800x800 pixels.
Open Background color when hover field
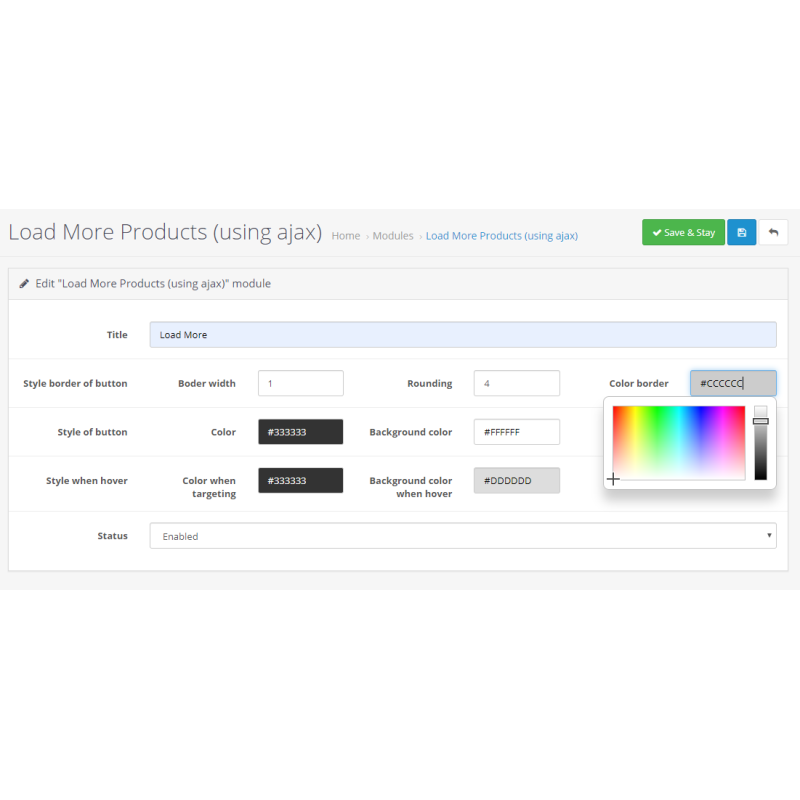pos(516,481)
